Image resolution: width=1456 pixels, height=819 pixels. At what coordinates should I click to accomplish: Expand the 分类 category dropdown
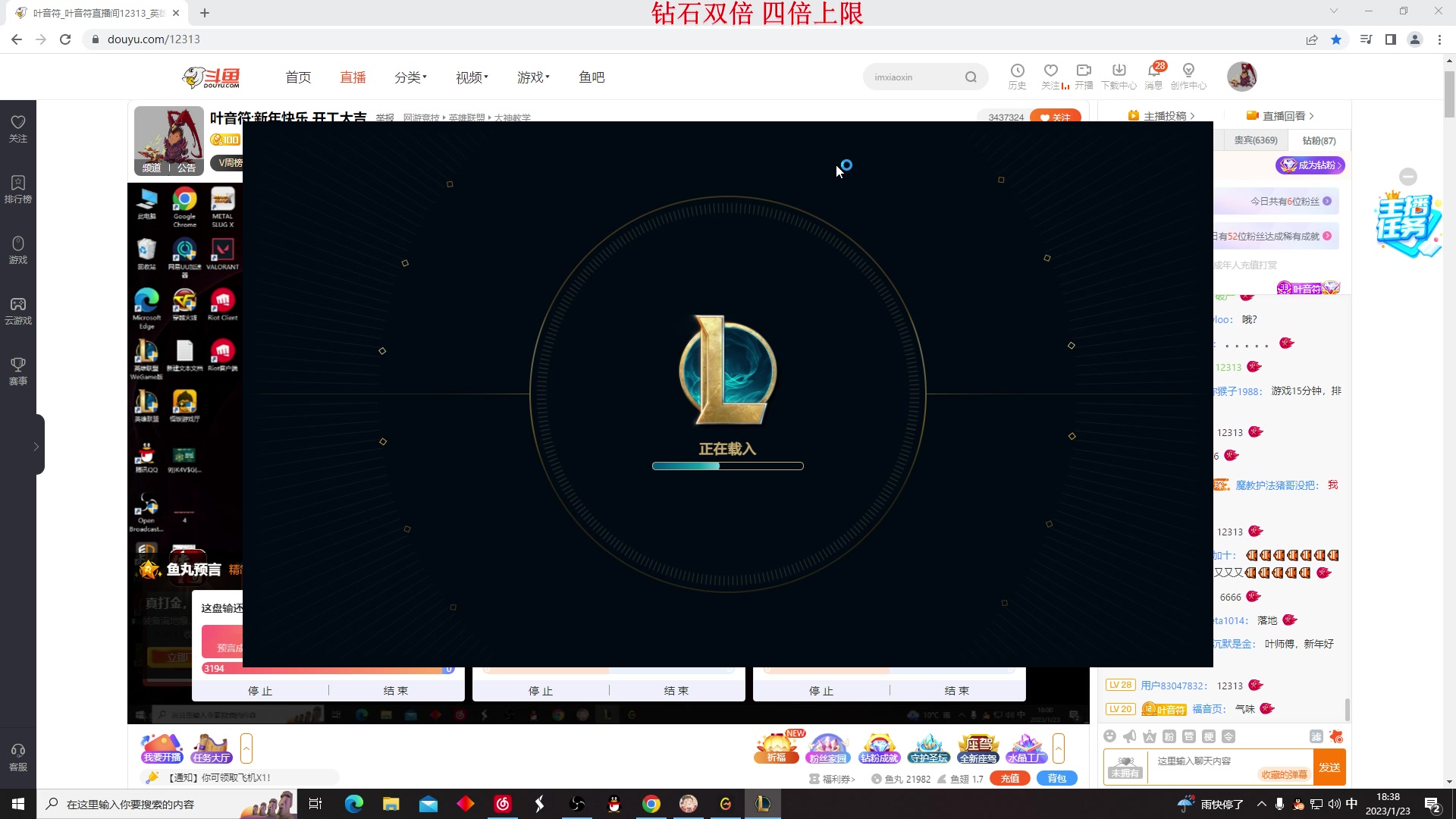click(x=410, y=77)
